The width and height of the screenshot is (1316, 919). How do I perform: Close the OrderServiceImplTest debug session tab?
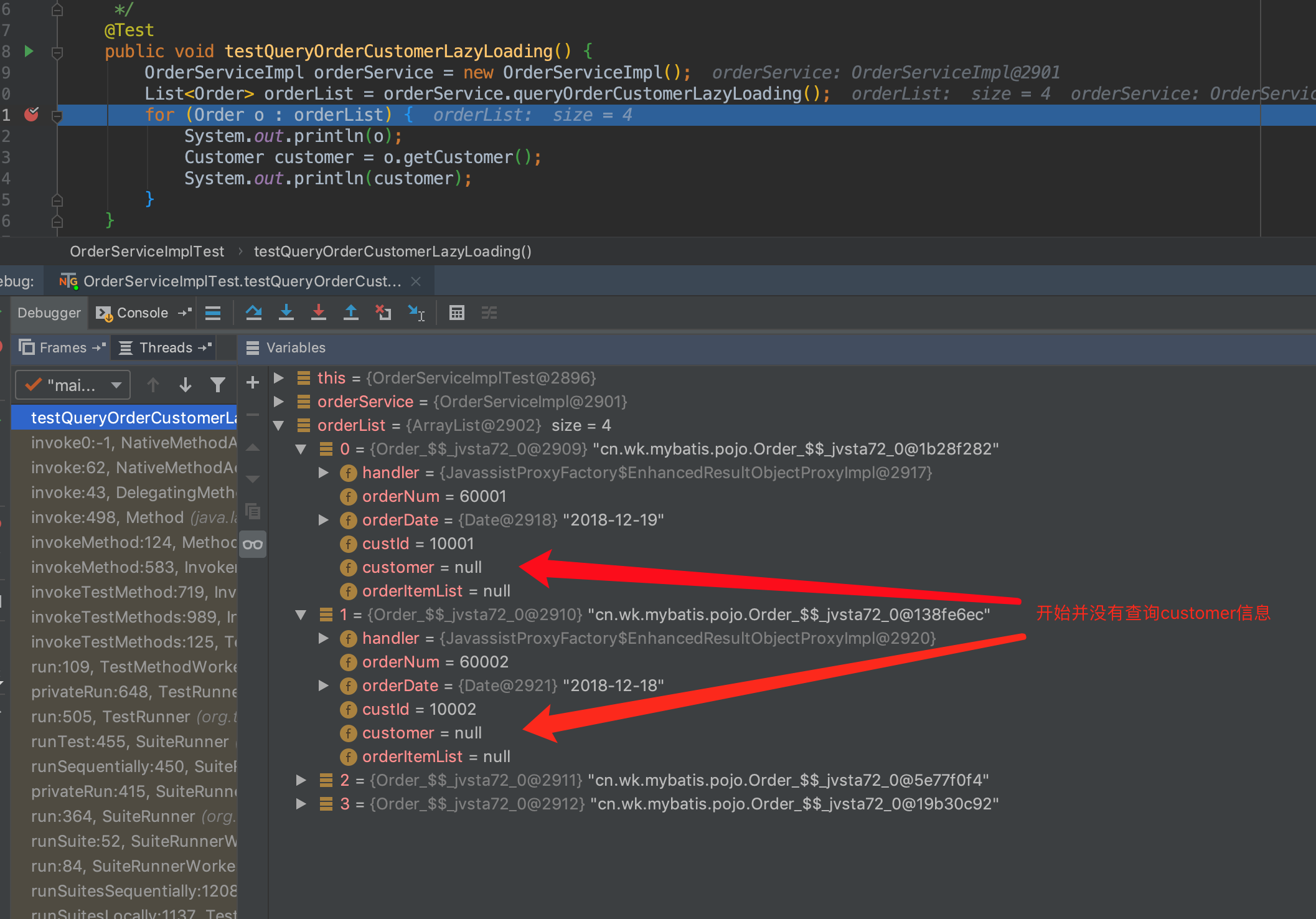coord(416,281)
